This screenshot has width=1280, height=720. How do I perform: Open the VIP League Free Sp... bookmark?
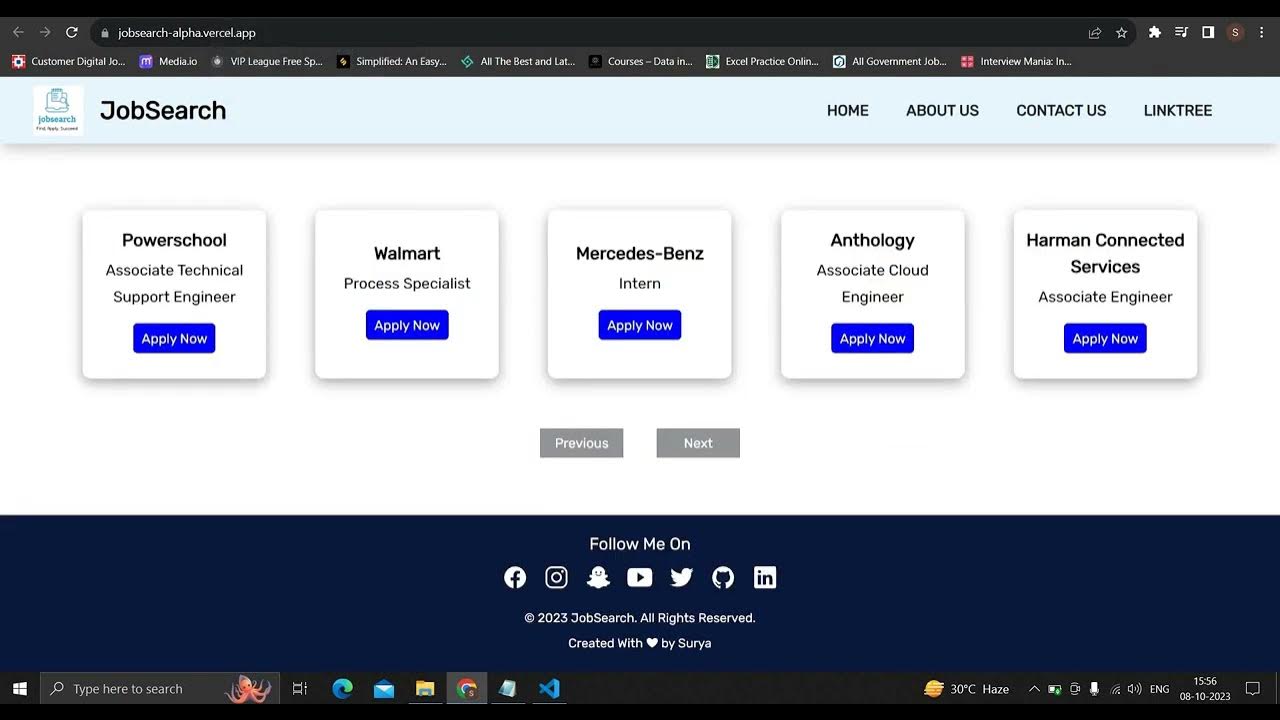(266, 61)
